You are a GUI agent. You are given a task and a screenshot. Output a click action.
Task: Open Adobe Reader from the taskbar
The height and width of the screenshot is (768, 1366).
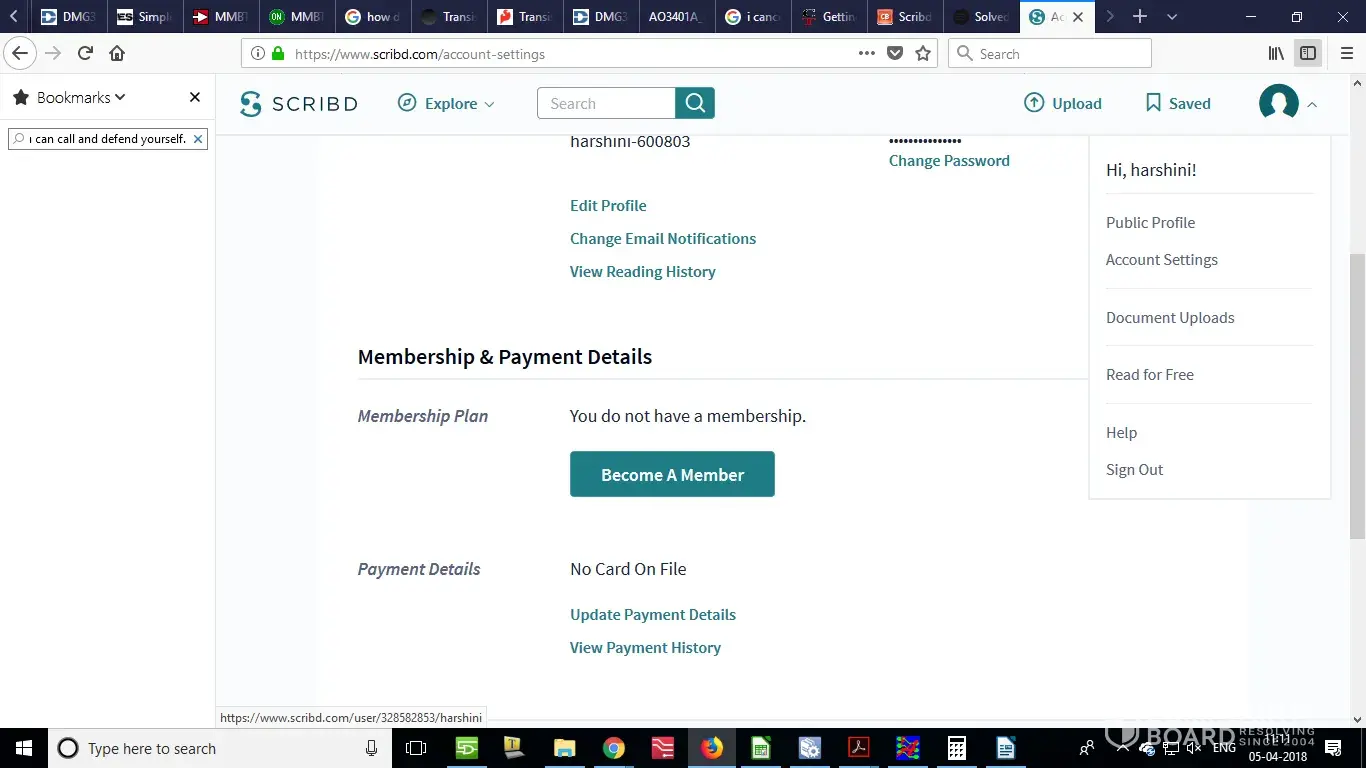[x=858, y=748]
